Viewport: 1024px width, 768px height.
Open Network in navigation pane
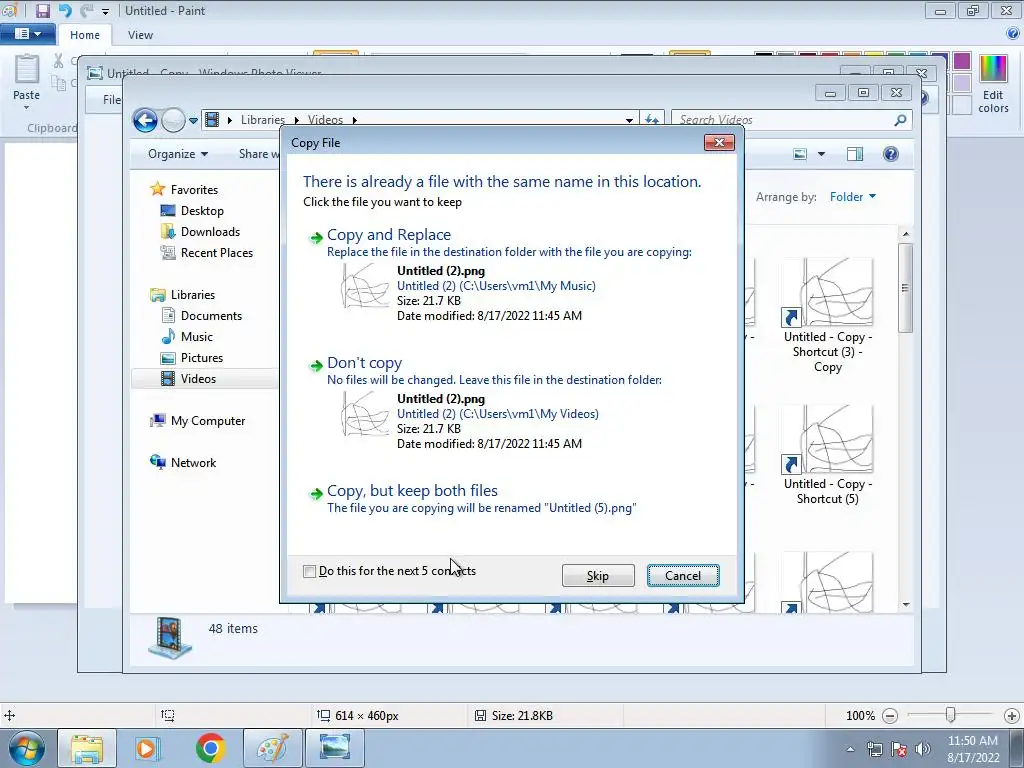point(193,462)
